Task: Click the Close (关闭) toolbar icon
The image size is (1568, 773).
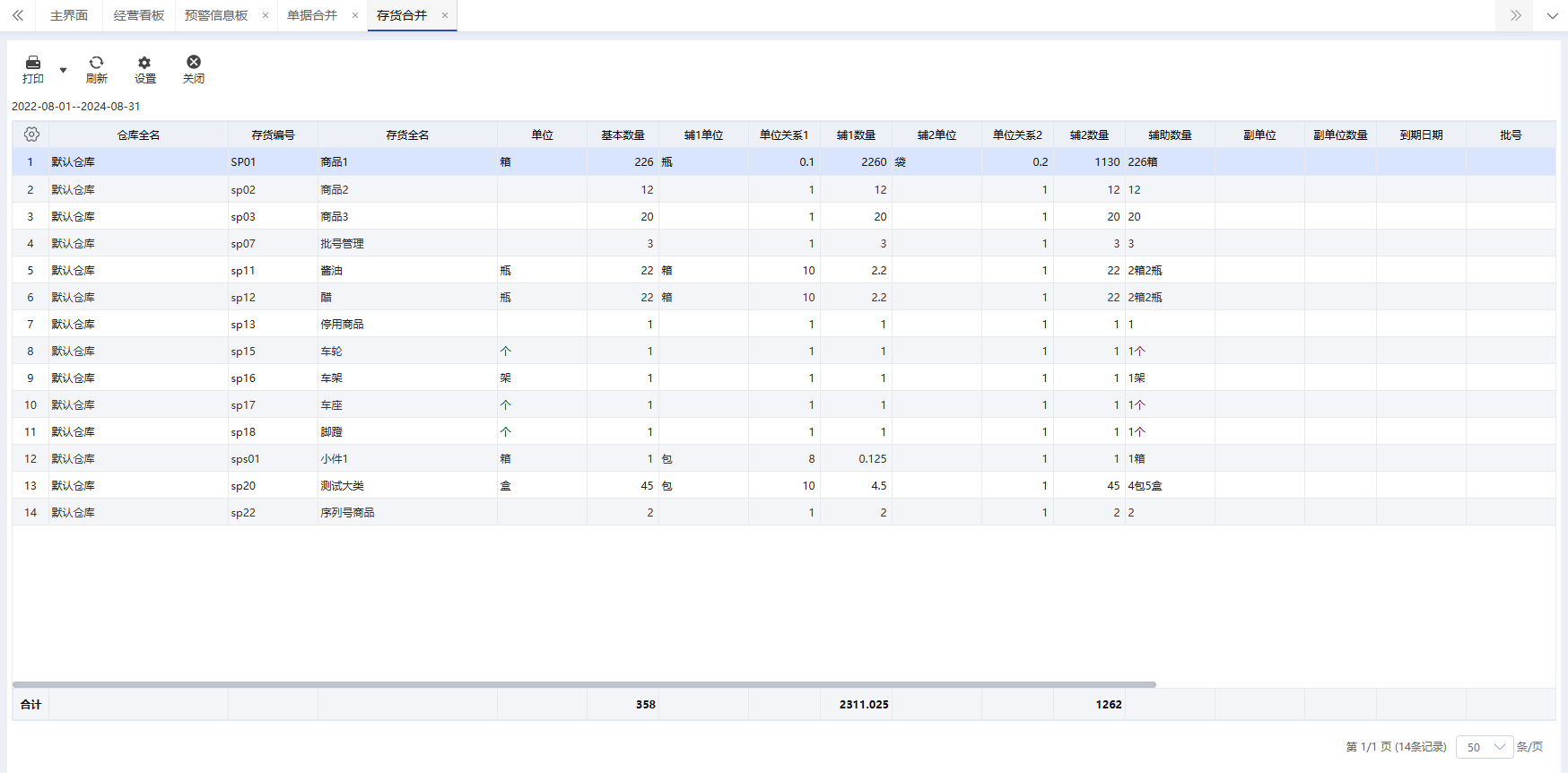Action: click(x=194, y=69)
